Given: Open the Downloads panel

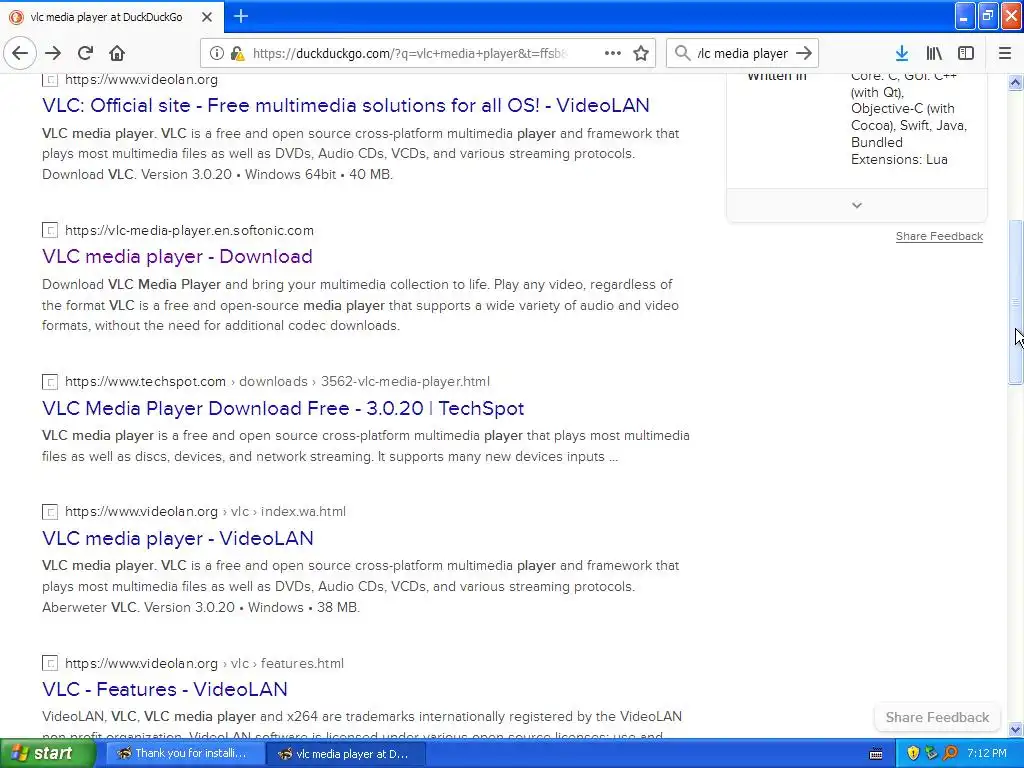Looking at the screenshot, I should (x=902, y=53).
